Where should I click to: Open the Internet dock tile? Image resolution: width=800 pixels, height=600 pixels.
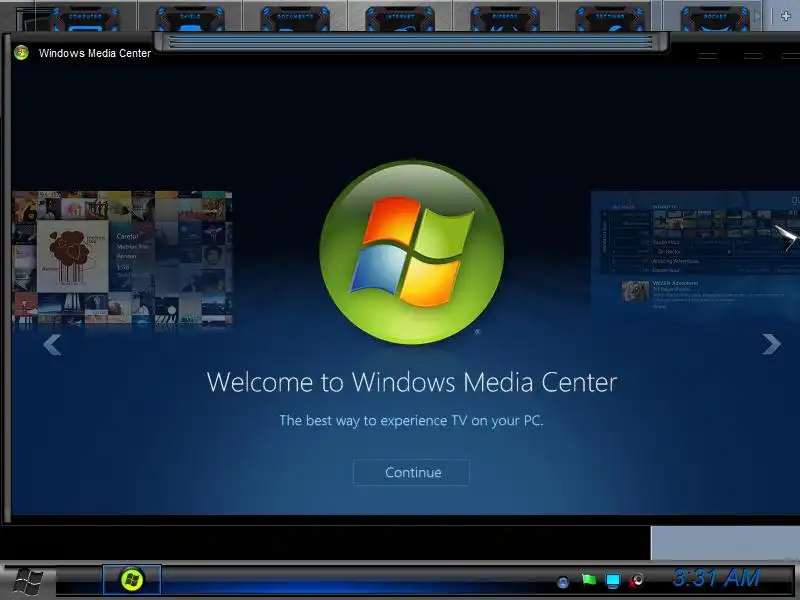pyautogui.click(x=400, y=19)
